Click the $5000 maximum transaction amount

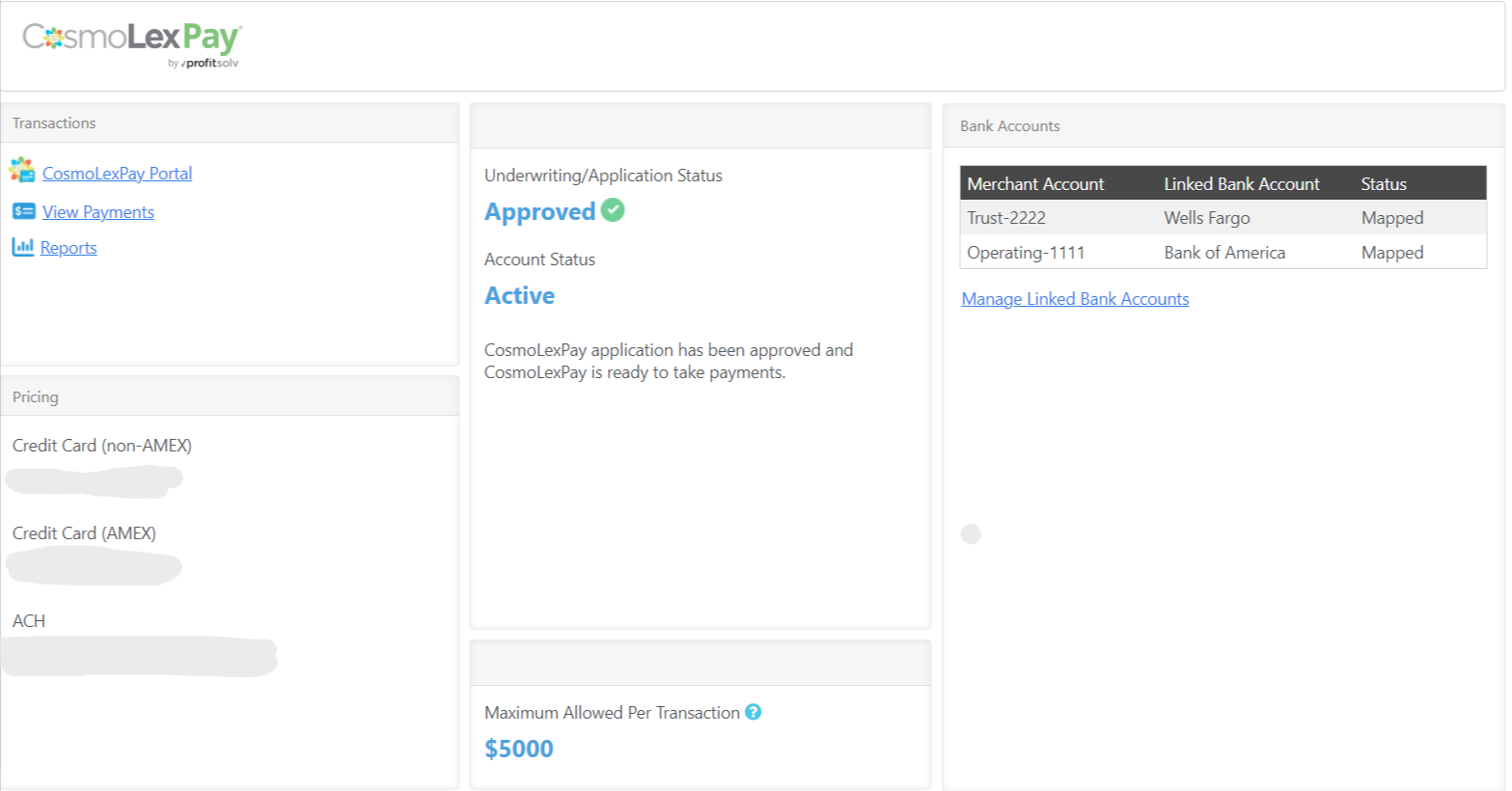pyautogui.click(x=519, y=749)
